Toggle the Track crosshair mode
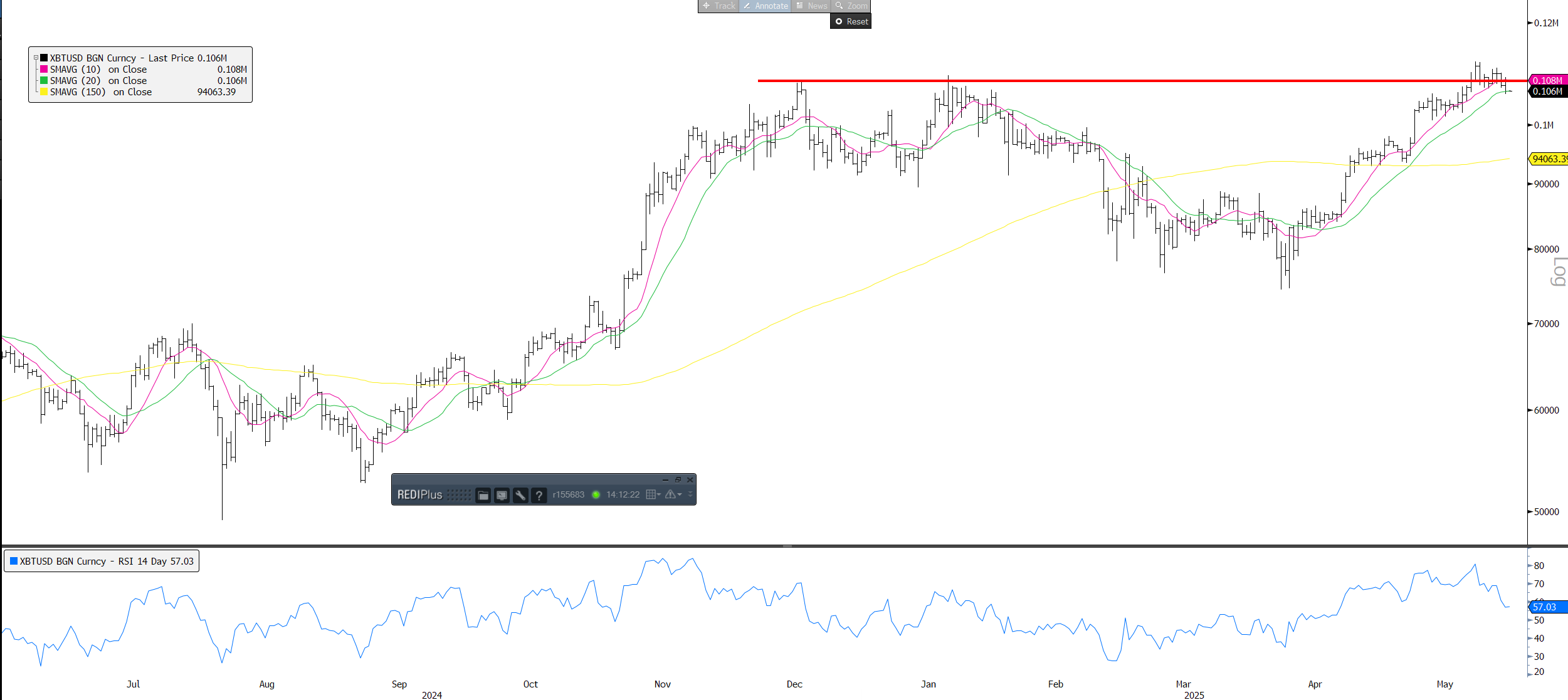Screen dimensions: 1568x700 pyautogui.click(x=718, y=6)
